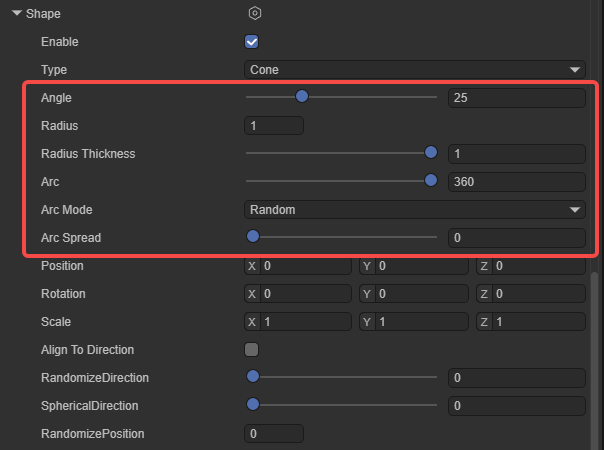Open the Type dropdown showing Cone
This screenshot has height=450, width=604.
click(x=415, y=70)
